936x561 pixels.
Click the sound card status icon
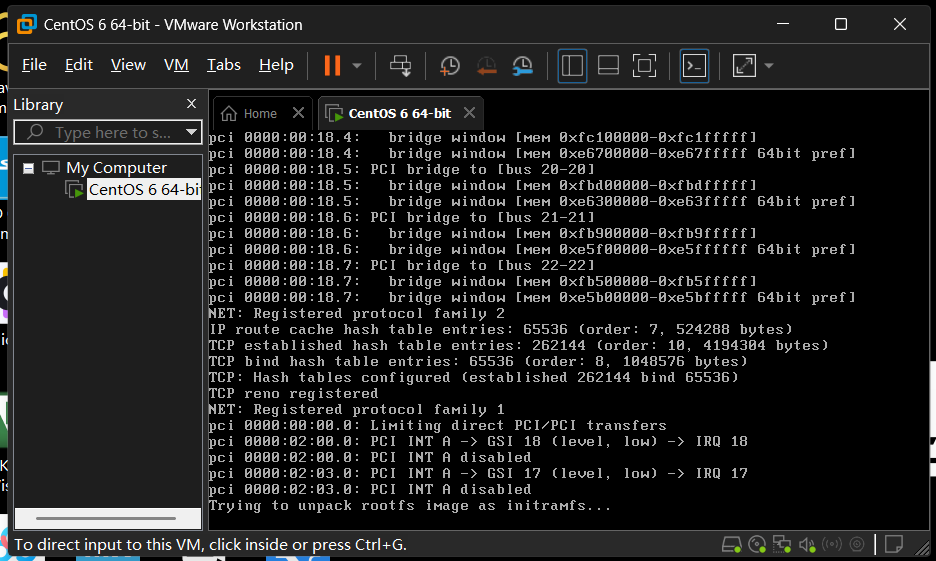pyautogui.click(x=807, y=544)
